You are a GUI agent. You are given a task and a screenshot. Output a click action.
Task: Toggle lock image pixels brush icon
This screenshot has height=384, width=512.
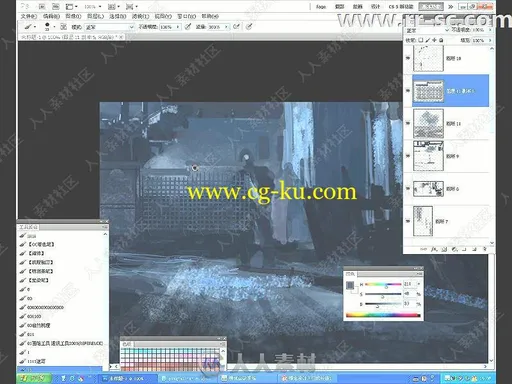[428, 40]
